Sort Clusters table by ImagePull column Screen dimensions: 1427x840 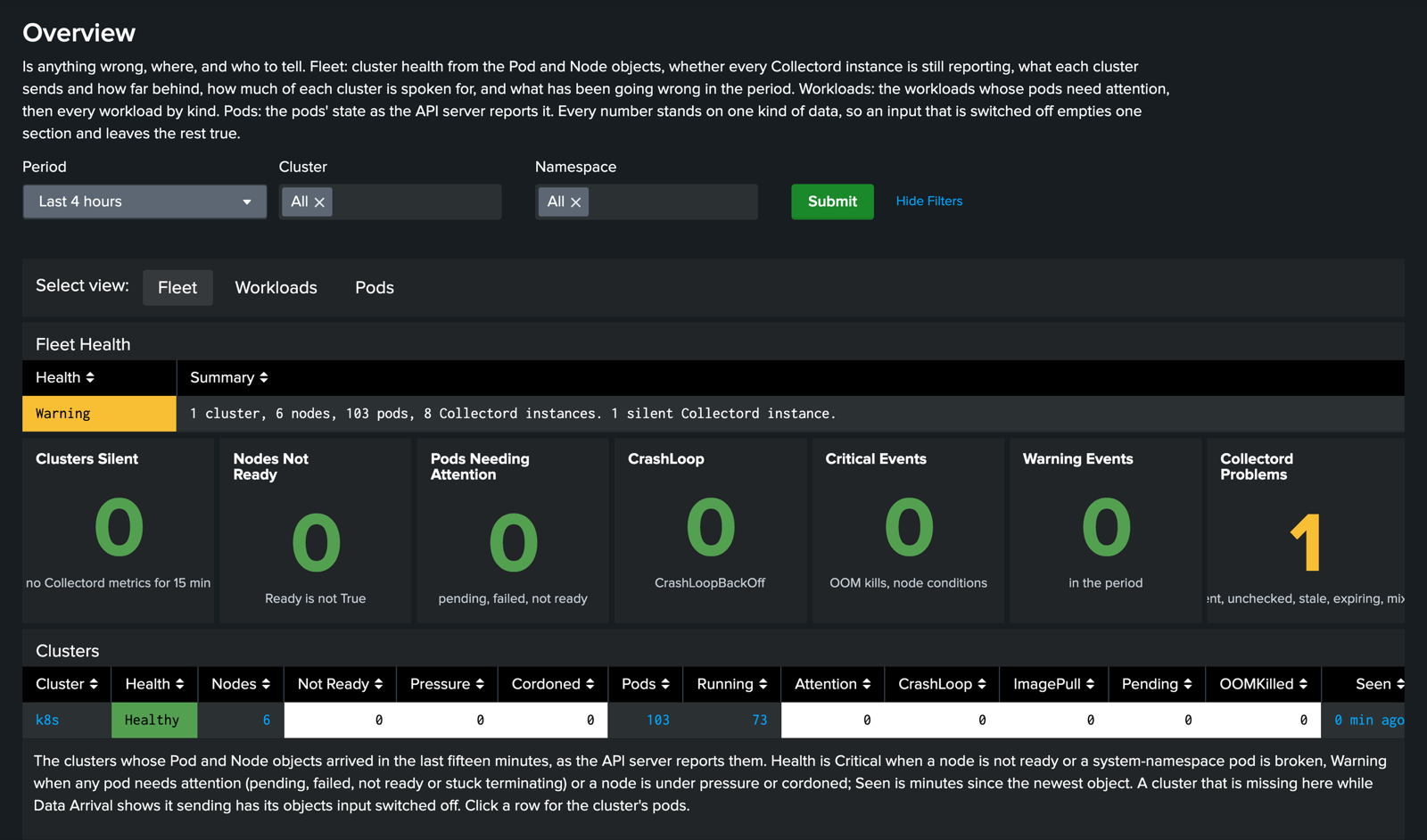click(1053, 684)
